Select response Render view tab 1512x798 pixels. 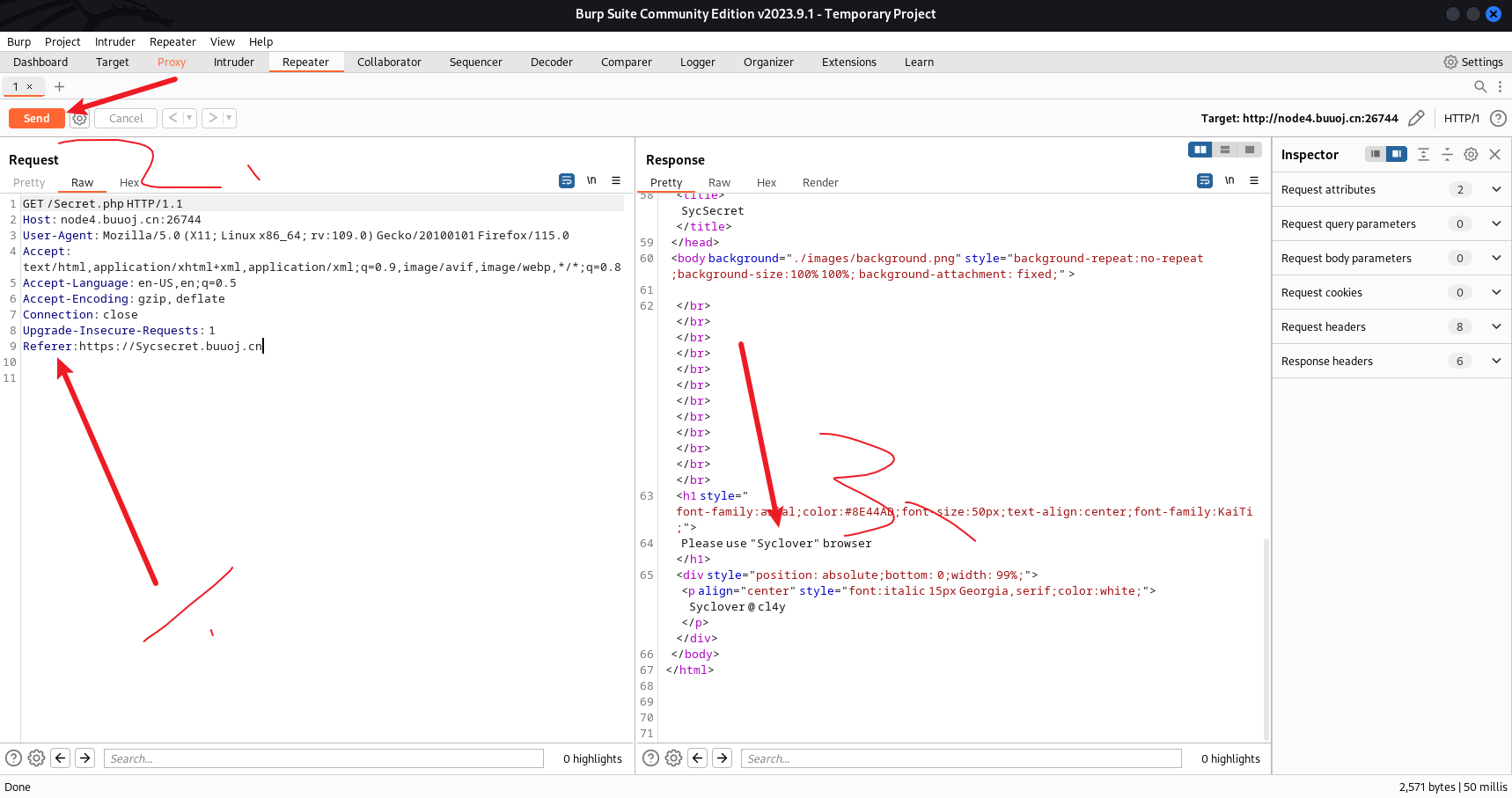click(820, 182)
